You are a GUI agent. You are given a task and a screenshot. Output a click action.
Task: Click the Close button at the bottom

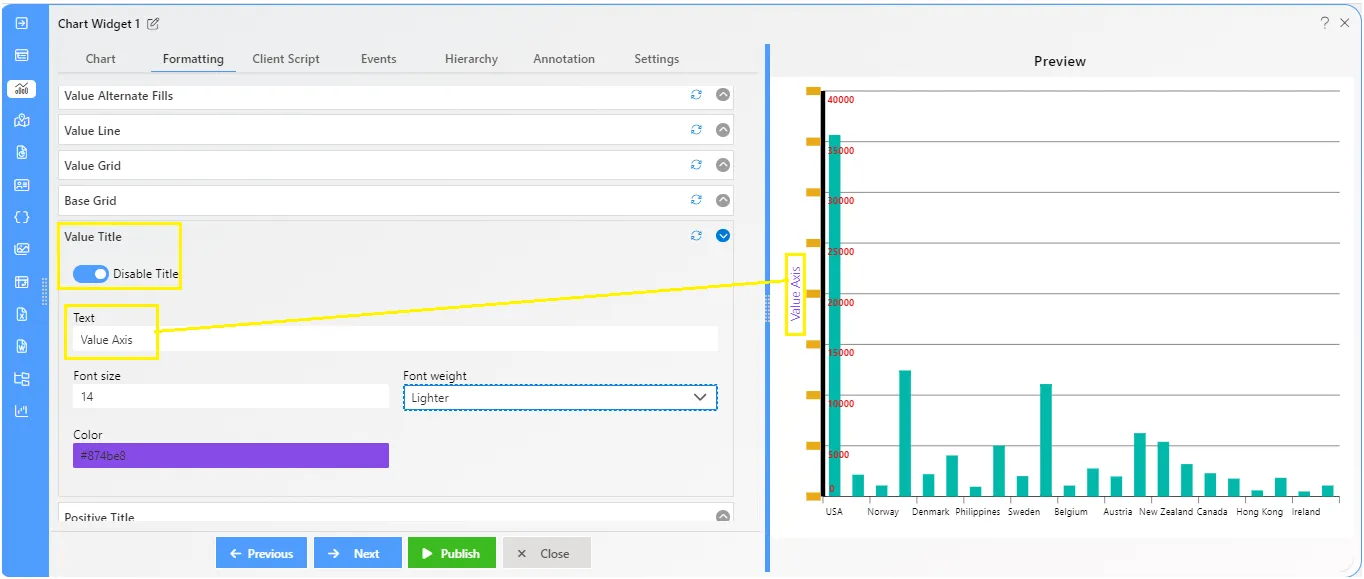point(547,553)
